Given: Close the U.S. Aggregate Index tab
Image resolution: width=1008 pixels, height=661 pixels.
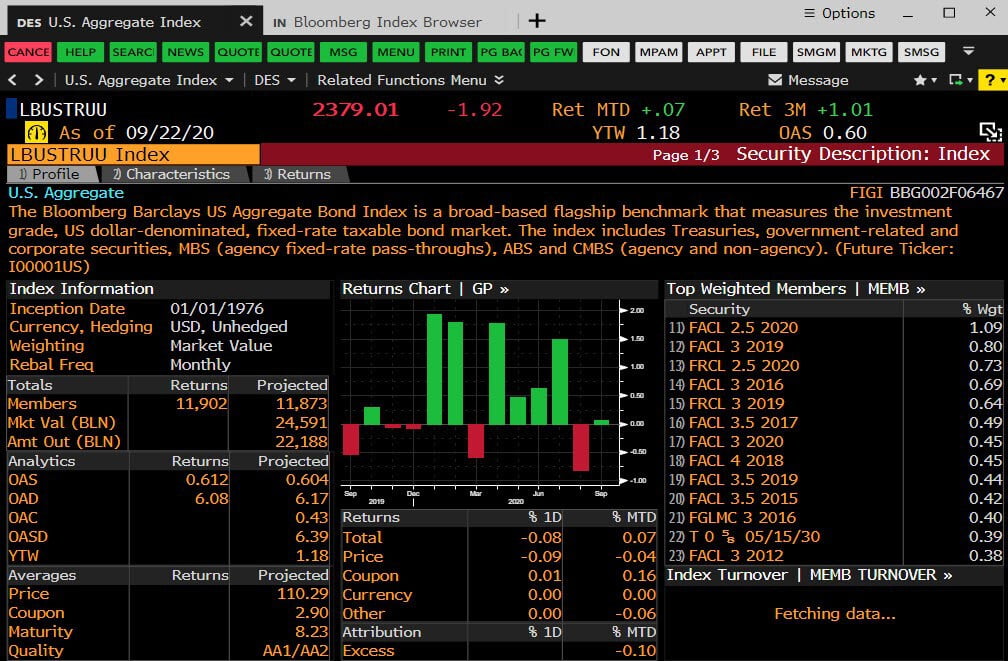Looking at the screenshot, I should coord(246,21).
